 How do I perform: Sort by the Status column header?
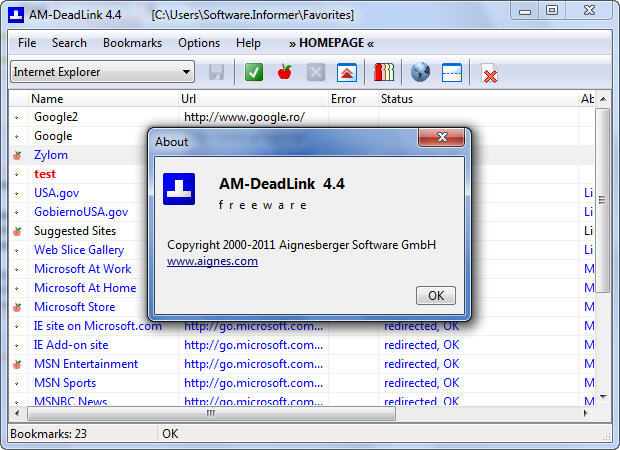pyautogui.click(x=478, y=99)
